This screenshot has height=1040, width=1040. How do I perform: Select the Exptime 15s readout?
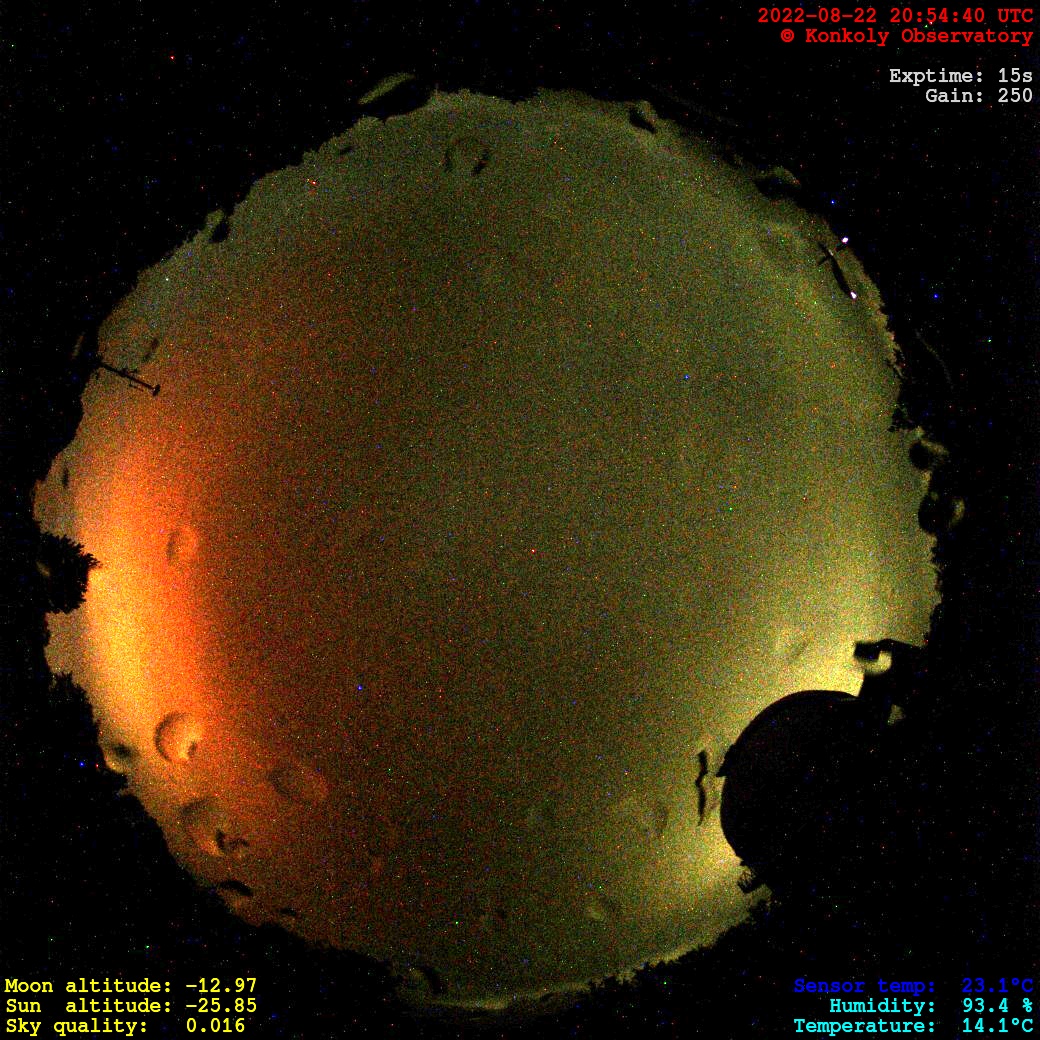tap(960, 76)
